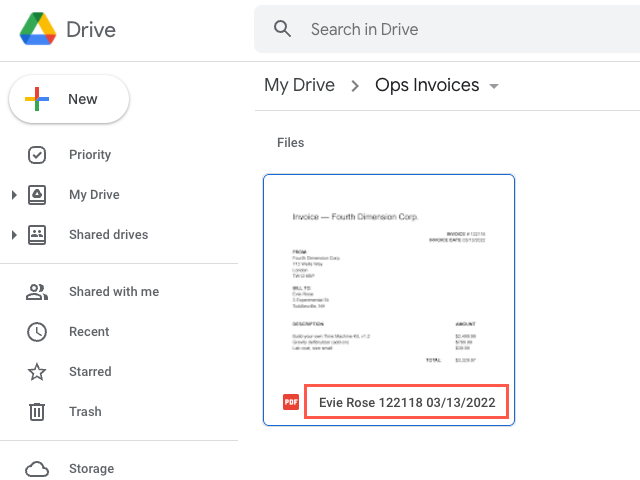640x480 pixels.
Task: Open My Drive in the sidebar
Action: pos(94,195)
